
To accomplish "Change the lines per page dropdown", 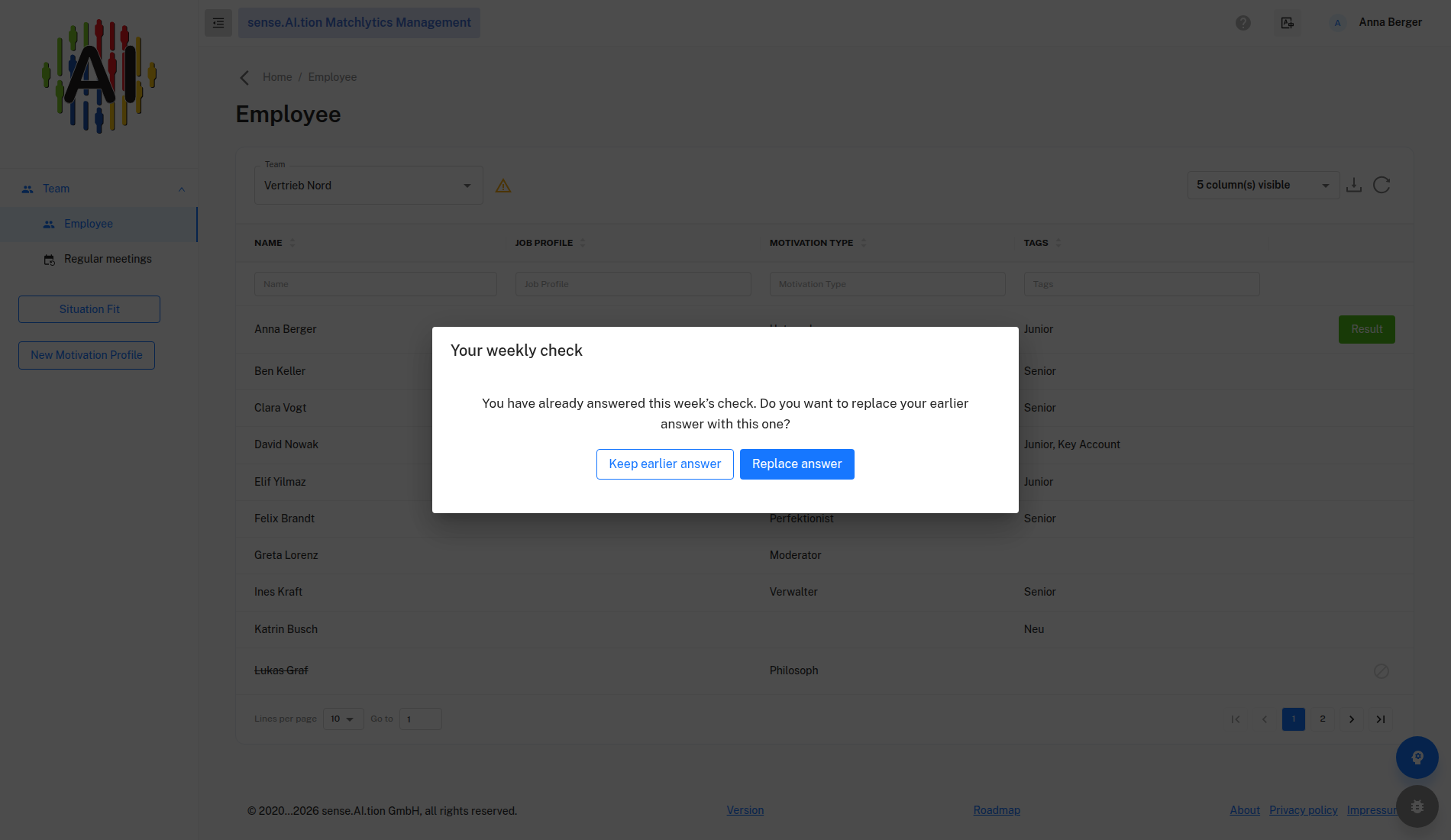I will (344, 719).
